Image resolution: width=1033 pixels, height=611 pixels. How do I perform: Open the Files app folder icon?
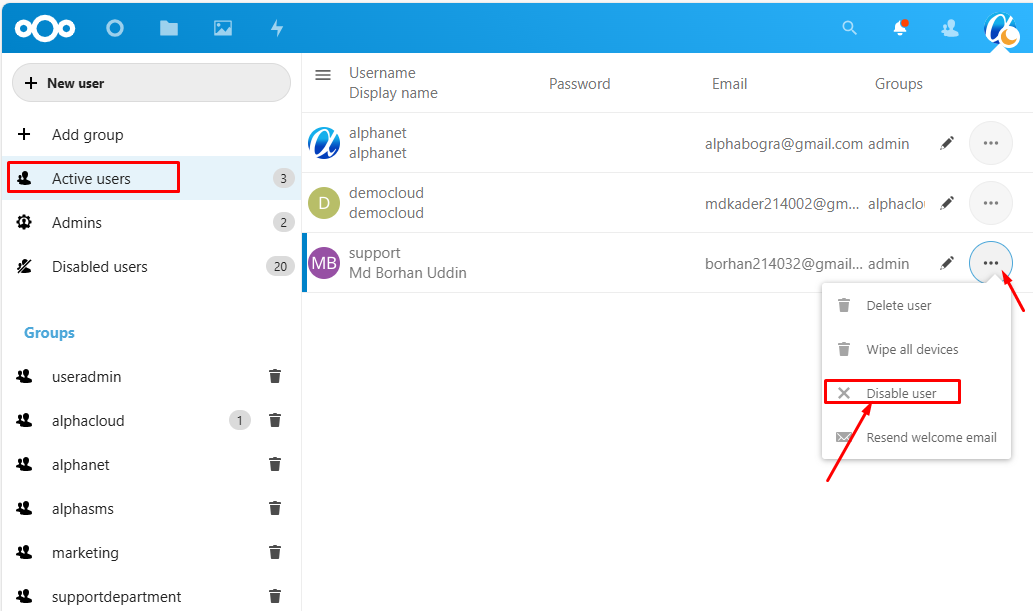tap(169, 28)
